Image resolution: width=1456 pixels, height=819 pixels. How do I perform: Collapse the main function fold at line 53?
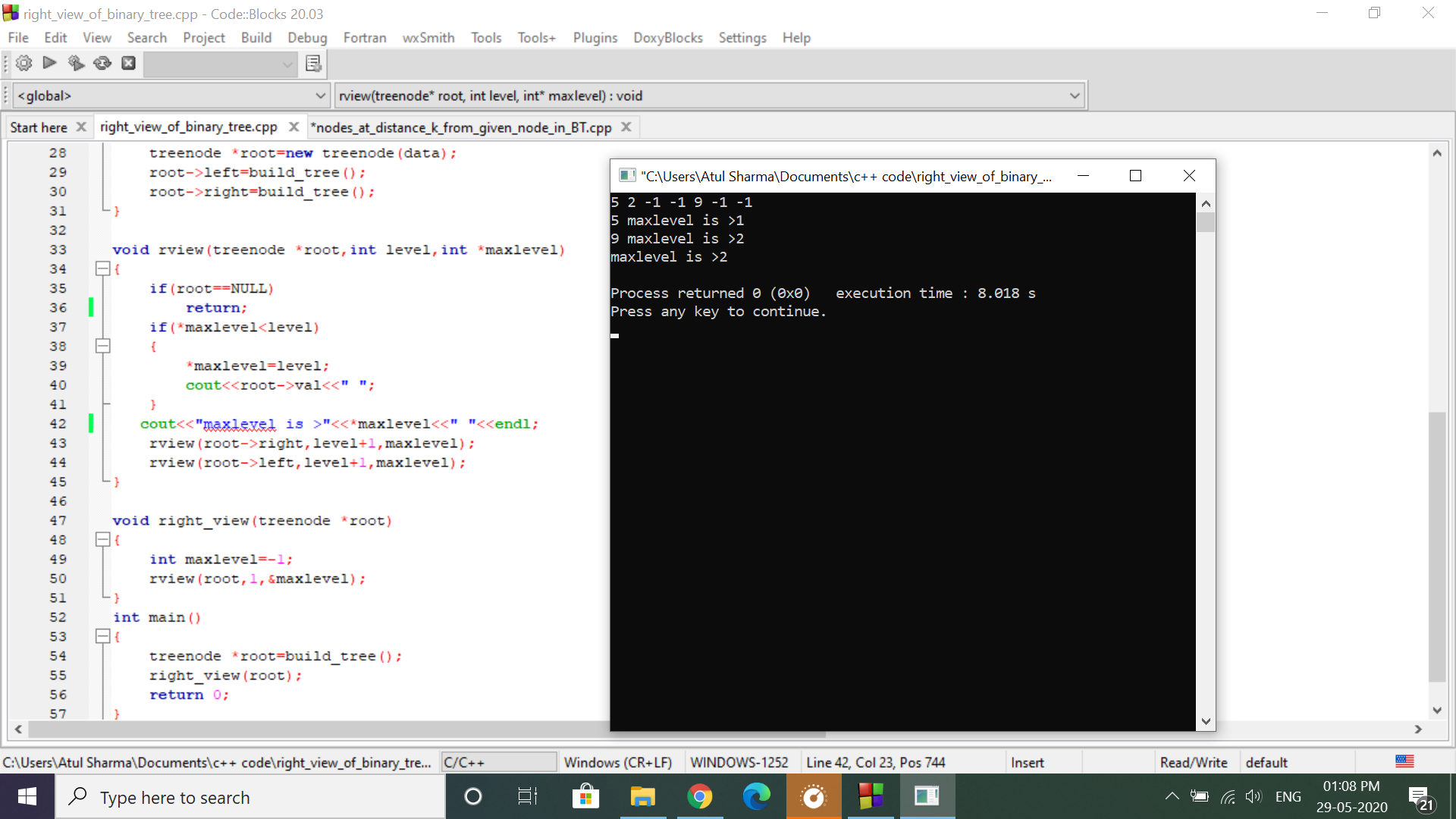click(x=103, y=636)
